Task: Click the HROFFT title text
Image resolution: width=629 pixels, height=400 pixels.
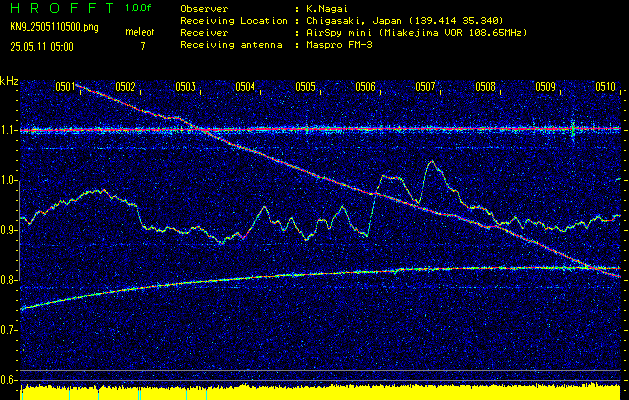Action: pyautogui.click(x=62, y=8)
